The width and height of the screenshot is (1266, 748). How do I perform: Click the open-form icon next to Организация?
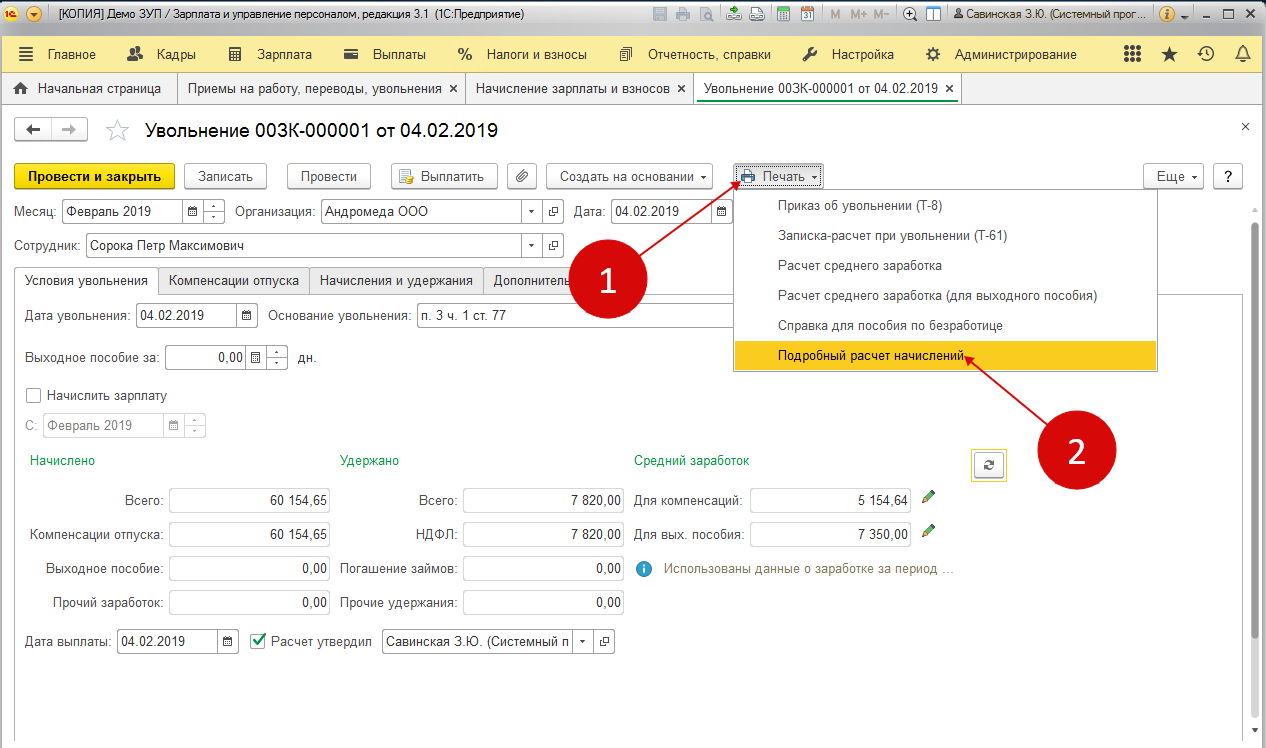tap(554, 212)
